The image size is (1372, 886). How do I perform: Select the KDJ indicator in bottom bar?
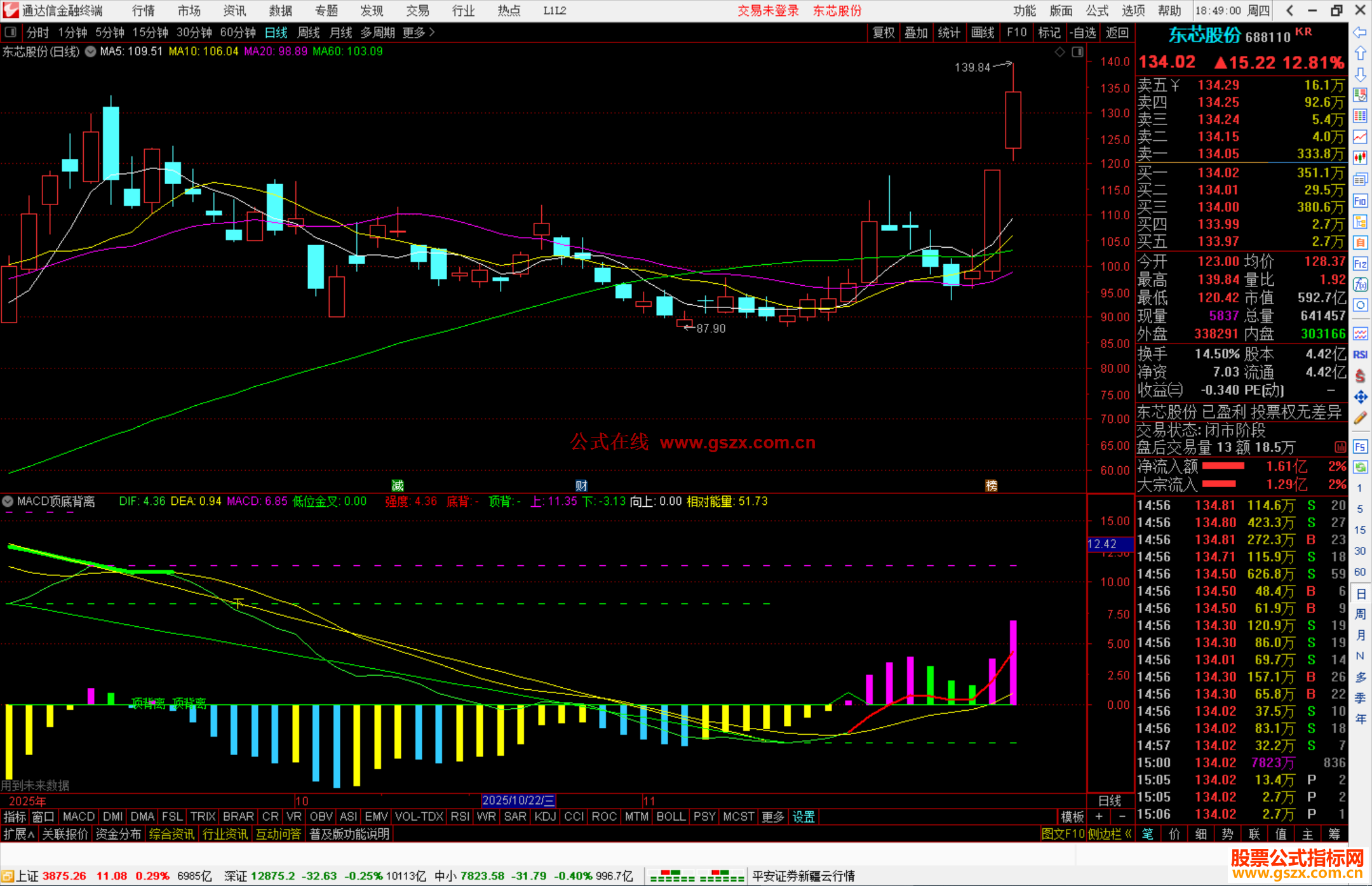545,817
